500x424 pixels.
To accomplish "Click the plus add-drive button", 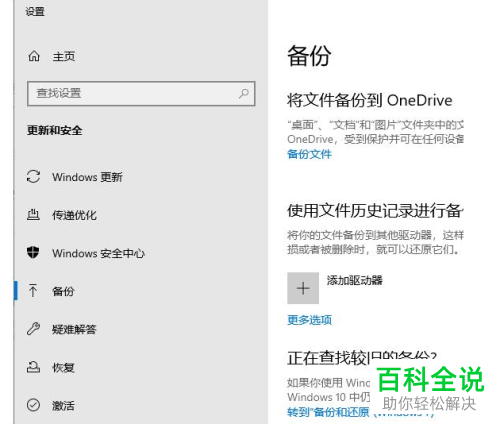I will 303,288.
